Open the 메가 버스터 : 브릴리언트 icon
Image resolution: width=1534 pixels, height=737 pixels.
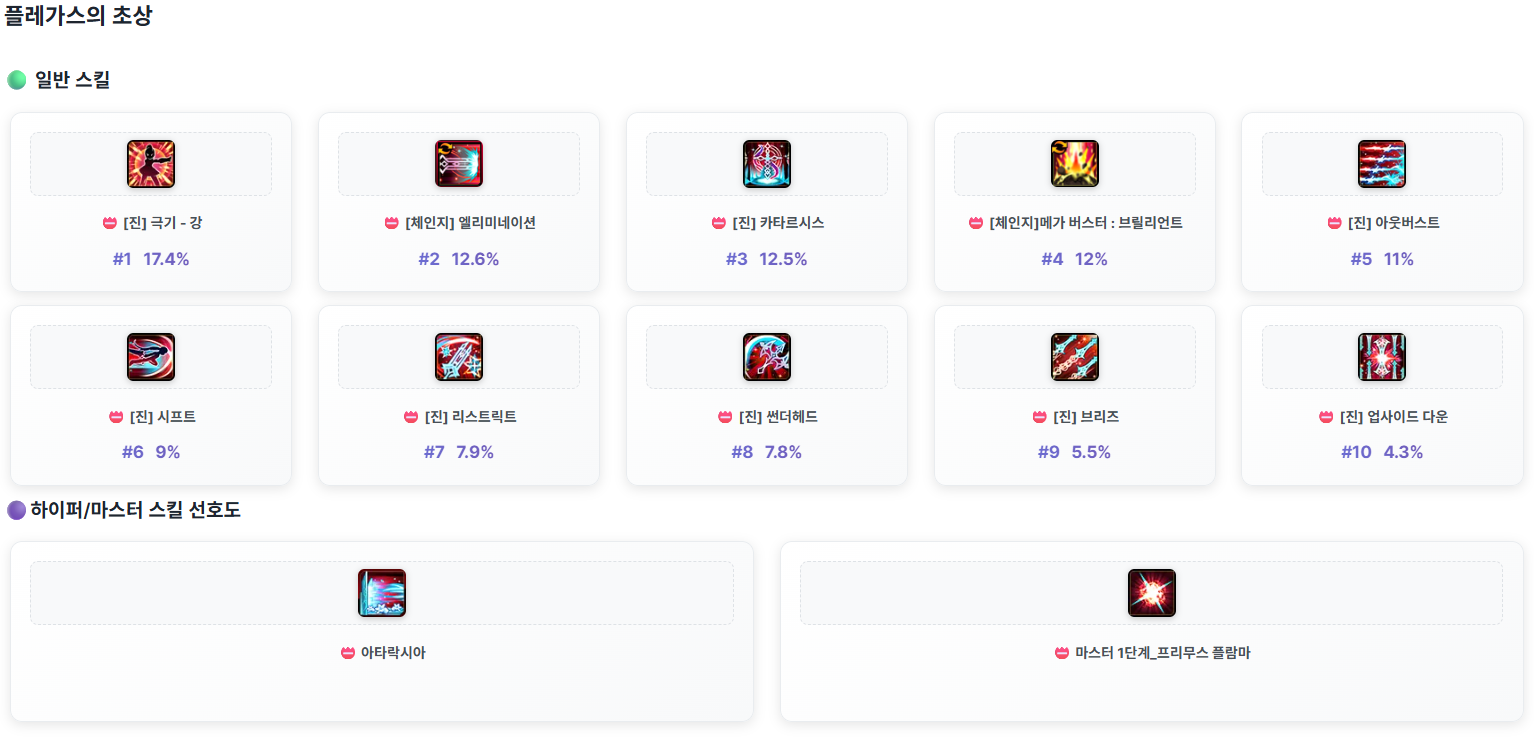pos(1075,164)
